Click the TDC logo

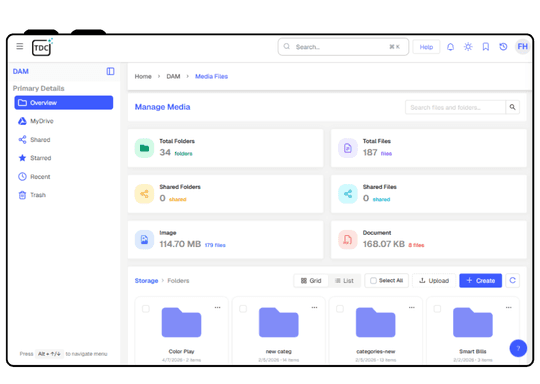(x=42, y=47)
